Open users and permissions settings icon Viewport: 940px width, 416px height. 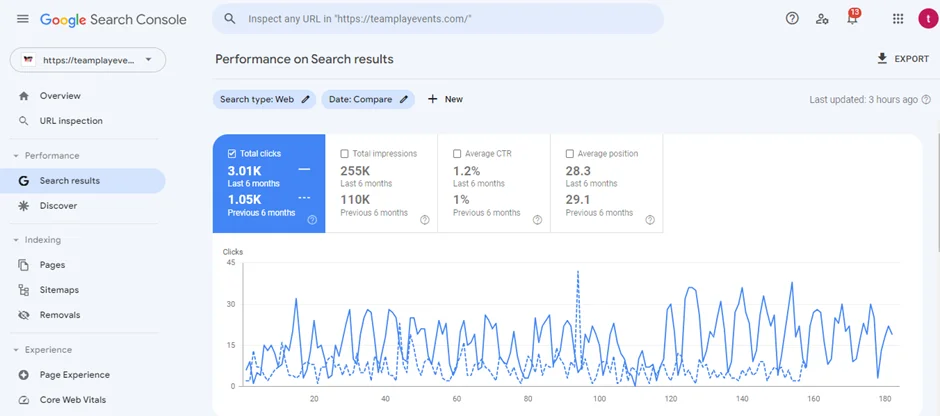[x=822, y=19]
